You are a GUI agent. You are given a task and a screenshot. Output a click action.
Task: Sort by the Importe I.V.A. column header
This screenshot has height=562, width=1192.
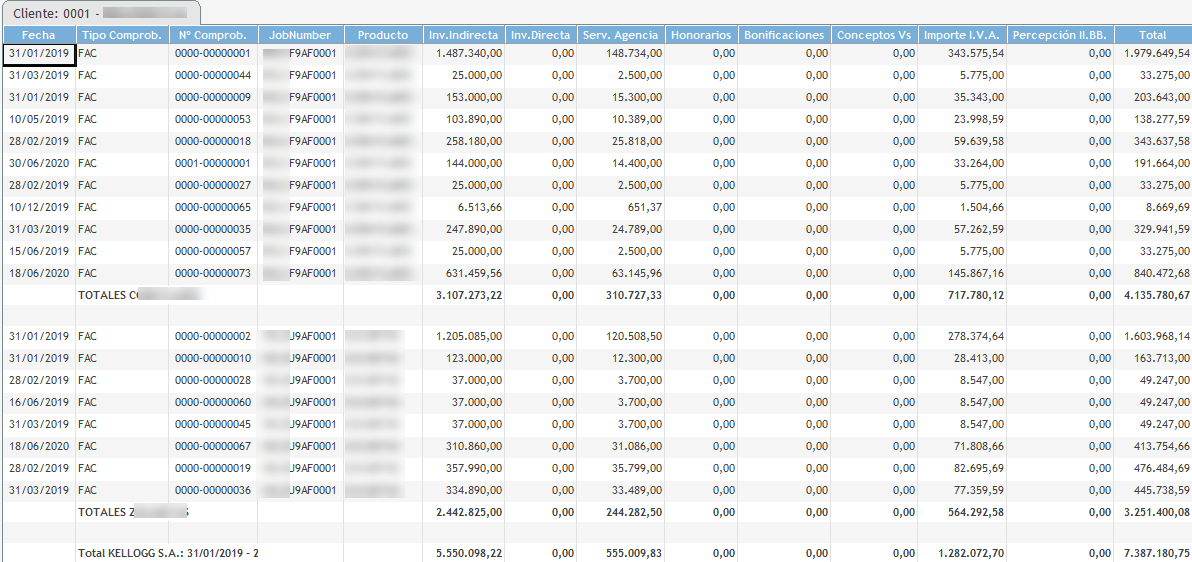tap(961, 35)
